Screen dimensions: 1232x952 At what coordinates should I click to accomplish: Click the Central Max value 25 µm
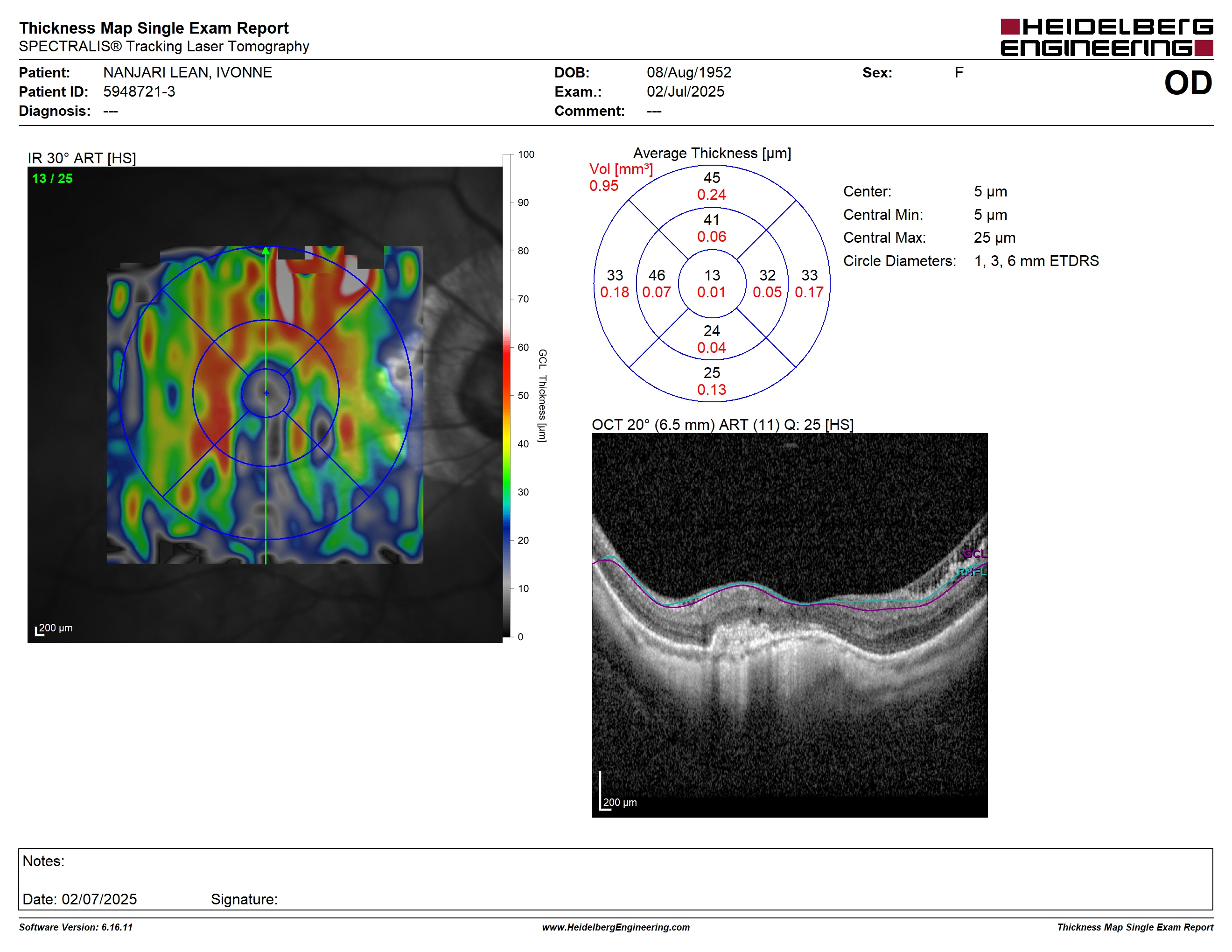point(994,238)
